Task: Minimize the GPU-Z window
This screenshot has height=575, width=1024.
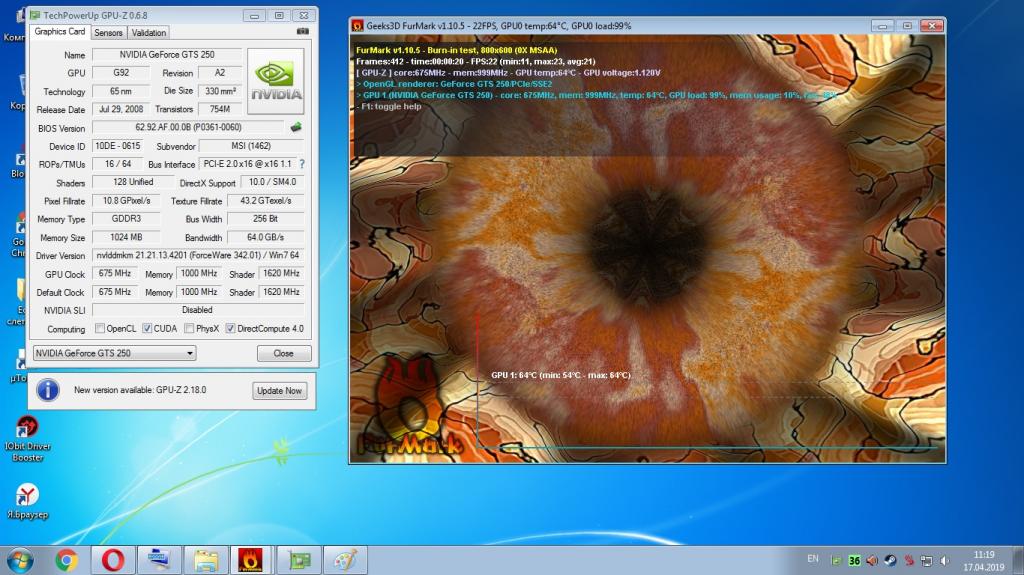Action: pos(255,15)
